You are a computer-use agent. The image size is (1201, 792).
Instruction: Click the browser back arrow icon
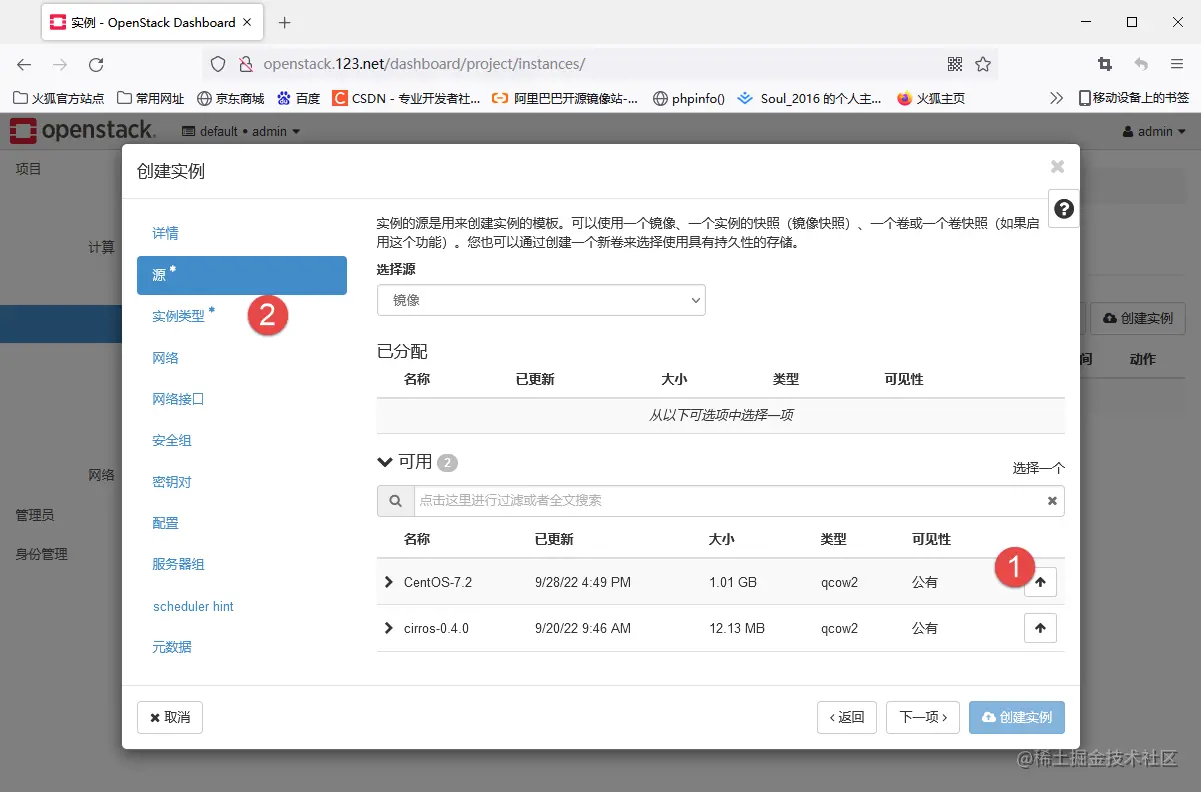(x=23, y=63)
